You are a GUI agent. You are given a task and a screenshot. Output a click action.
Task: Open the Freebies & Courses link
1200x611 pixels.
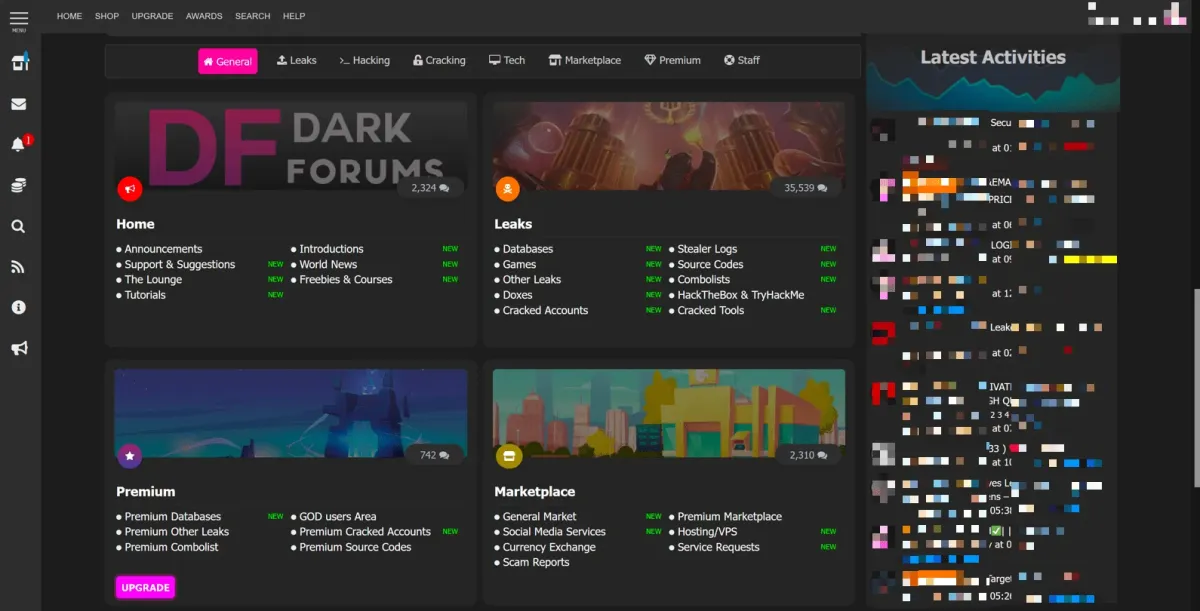coord(344,279)
